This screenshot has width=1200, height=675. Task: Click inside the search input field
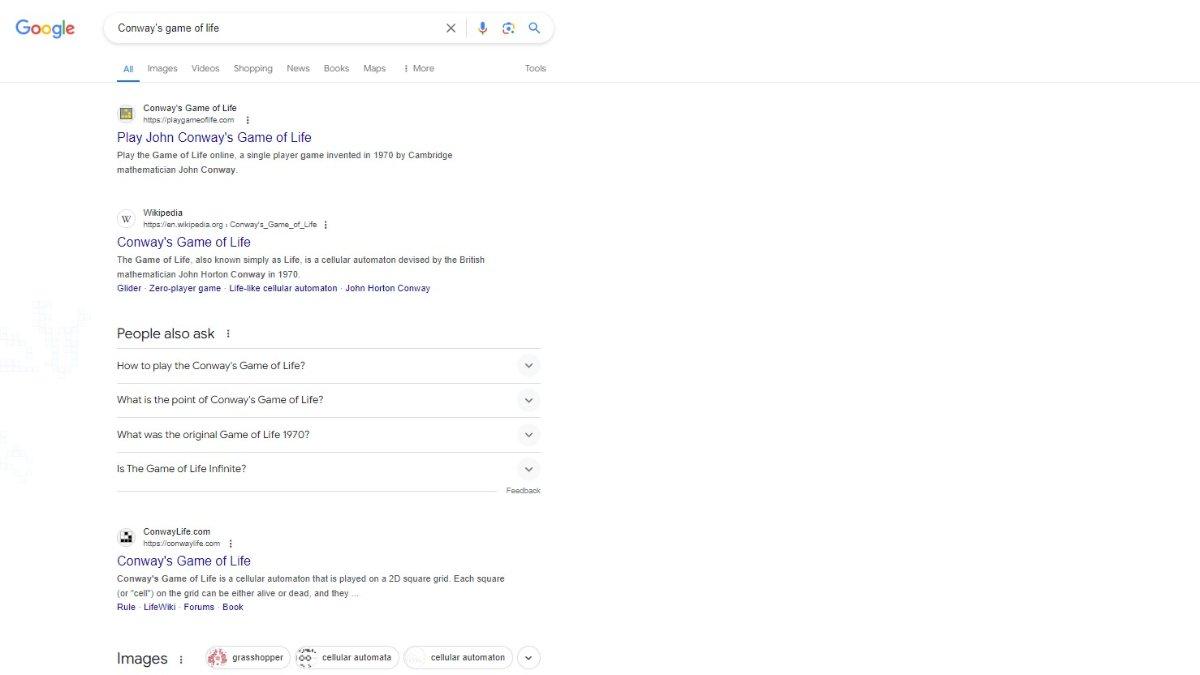click(x=270, y=28)
